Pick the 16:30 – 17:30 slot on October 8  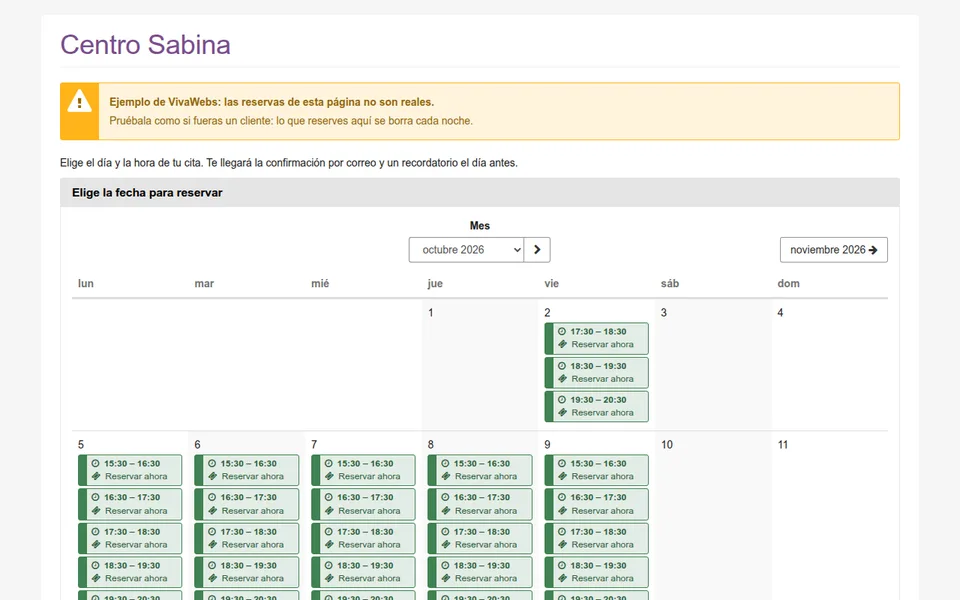[x=480, y=504]
